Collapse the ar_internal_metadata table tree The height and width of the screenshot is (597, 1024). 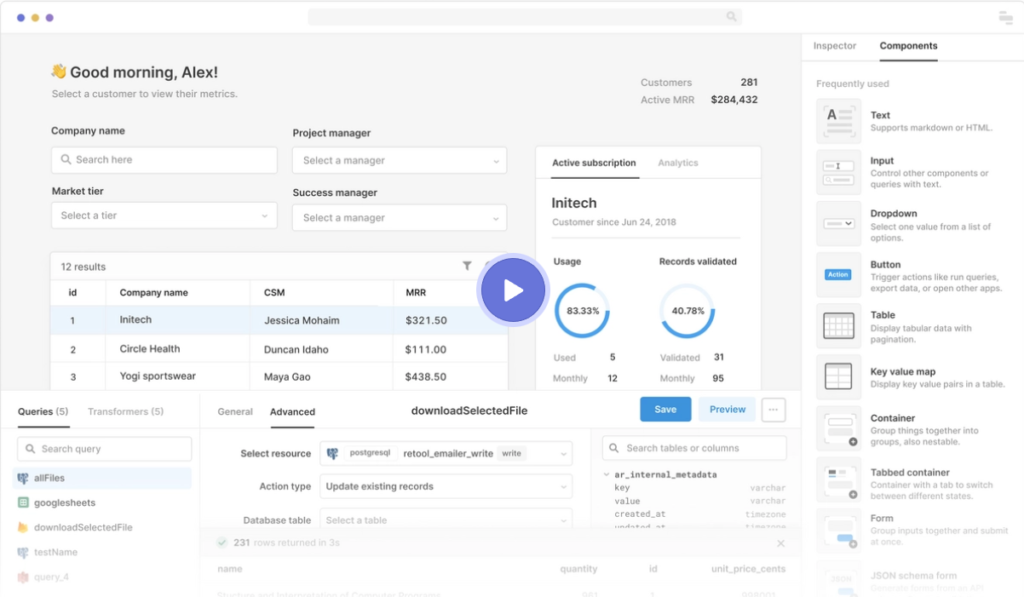(x=606, y=474)
